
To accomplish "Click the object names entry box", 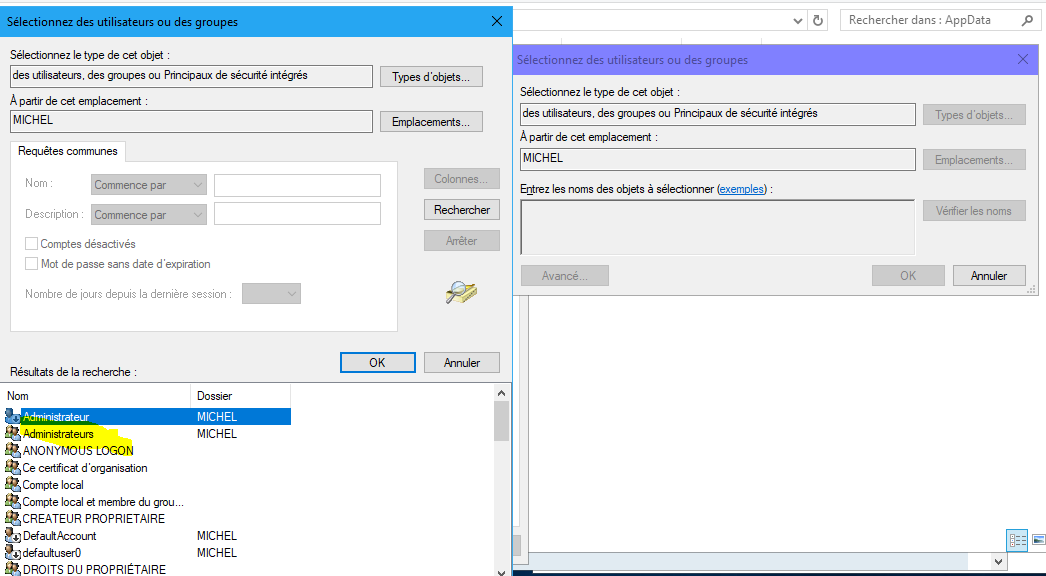I will [x=717, y=227].
